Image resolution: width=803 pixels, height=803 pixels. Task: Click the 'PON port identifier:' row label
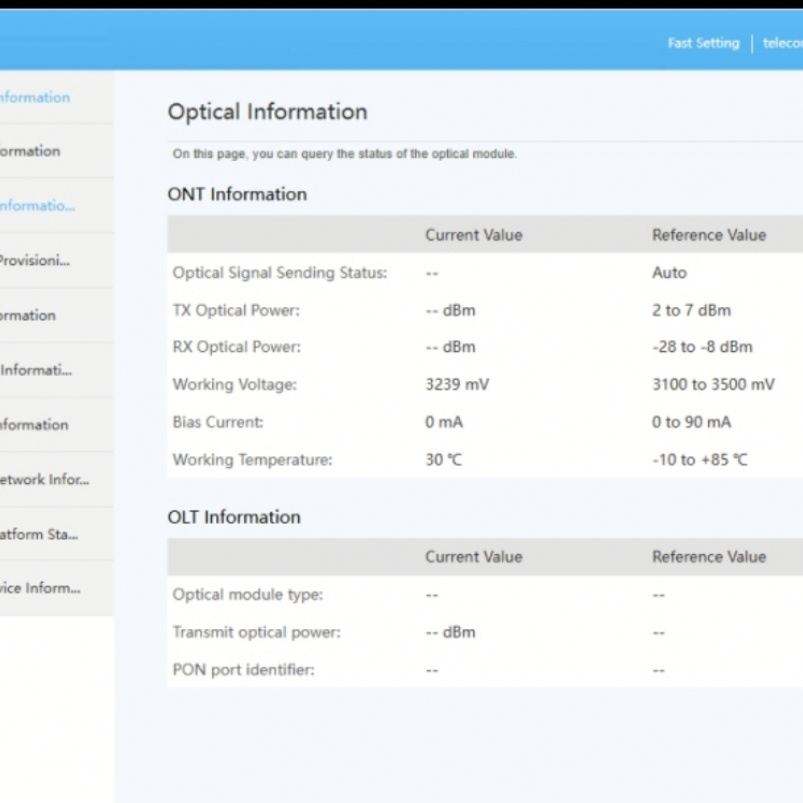(x=243, y=670)
